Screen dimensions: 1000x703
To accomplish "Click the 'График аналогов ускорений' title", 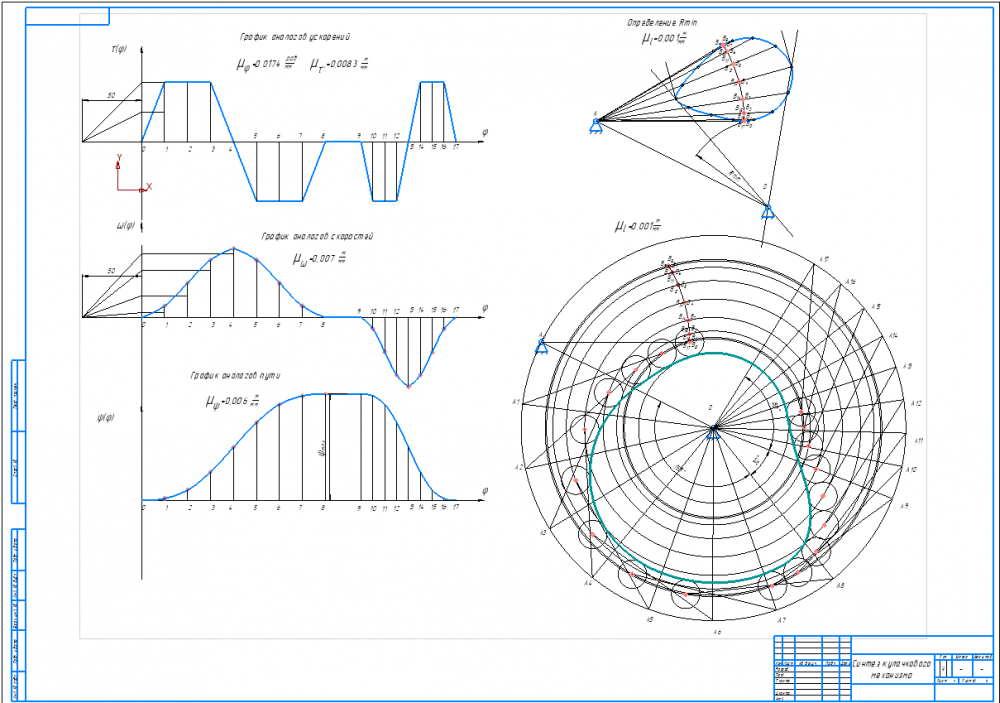I will [x=295, y=37].
